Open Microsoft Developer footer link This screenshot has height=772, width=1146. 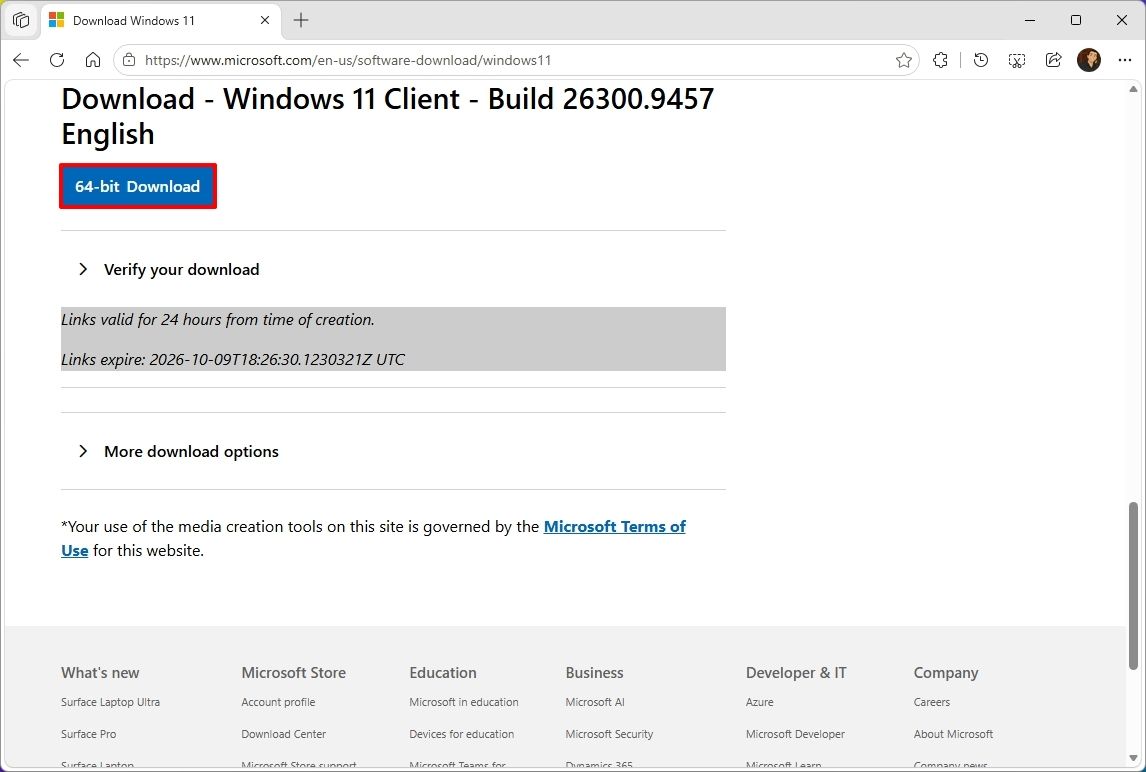[x=795, y=734]
